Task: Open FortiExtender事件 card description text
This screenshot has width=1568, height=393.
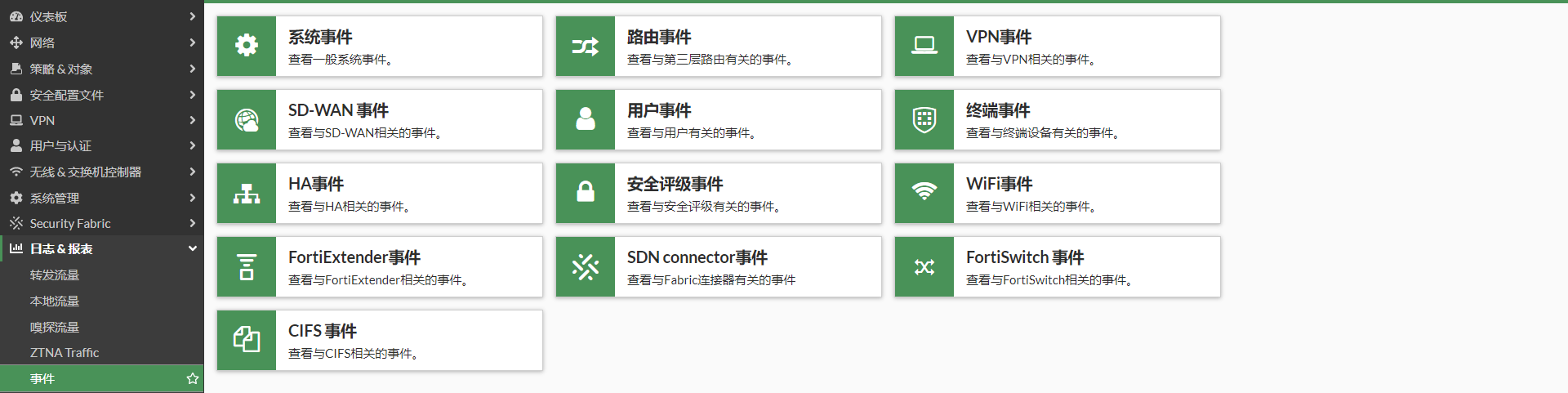Action: [377, 280]
